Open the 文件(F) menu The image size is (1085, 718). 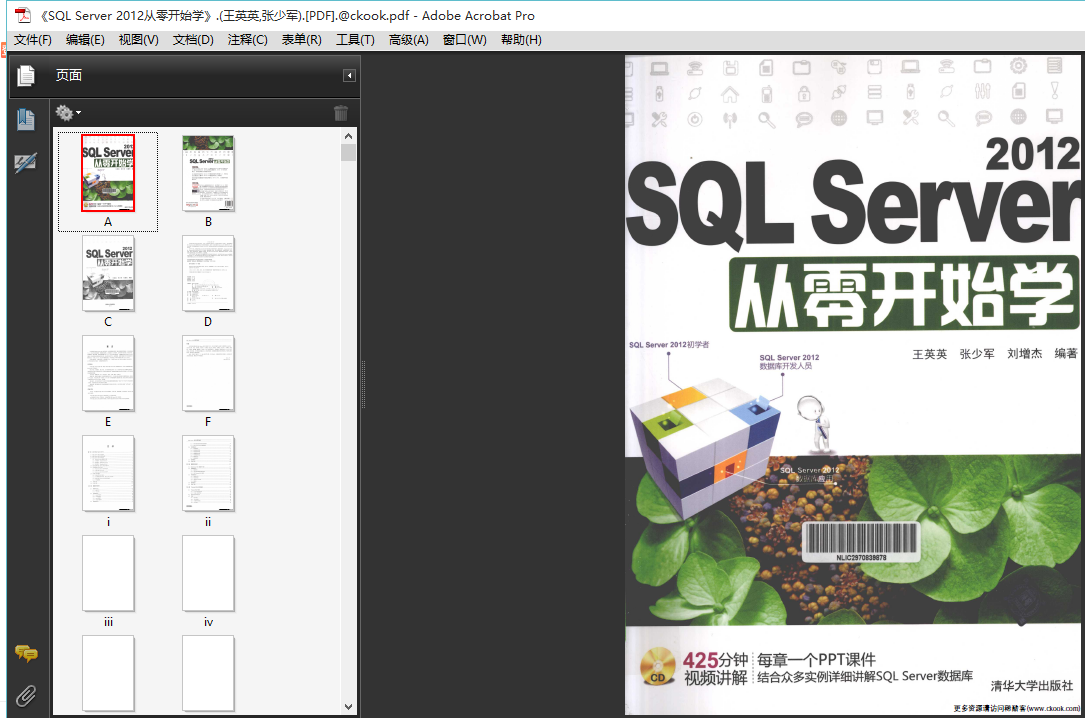[x=33, y=40]
